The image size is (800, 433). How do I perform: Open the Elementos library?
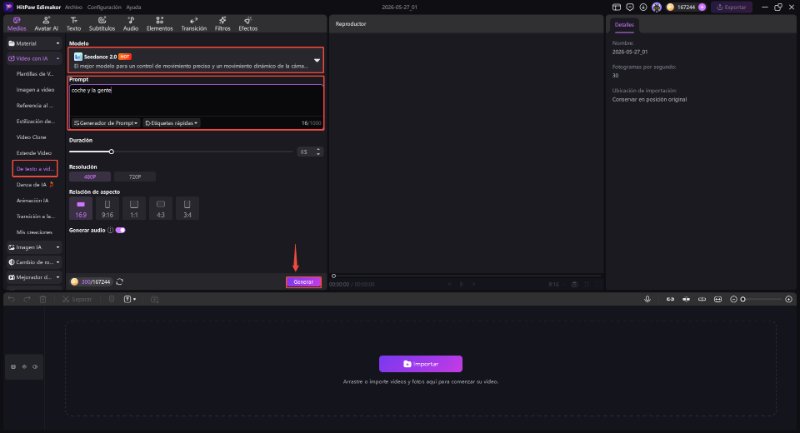(x=160, y=24)
